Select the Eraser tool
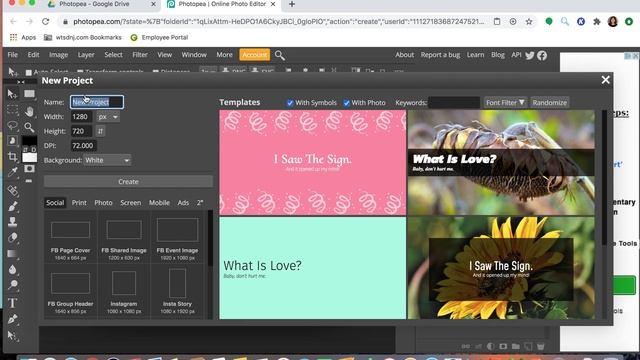The image size is (640, 360). [12, 238]
